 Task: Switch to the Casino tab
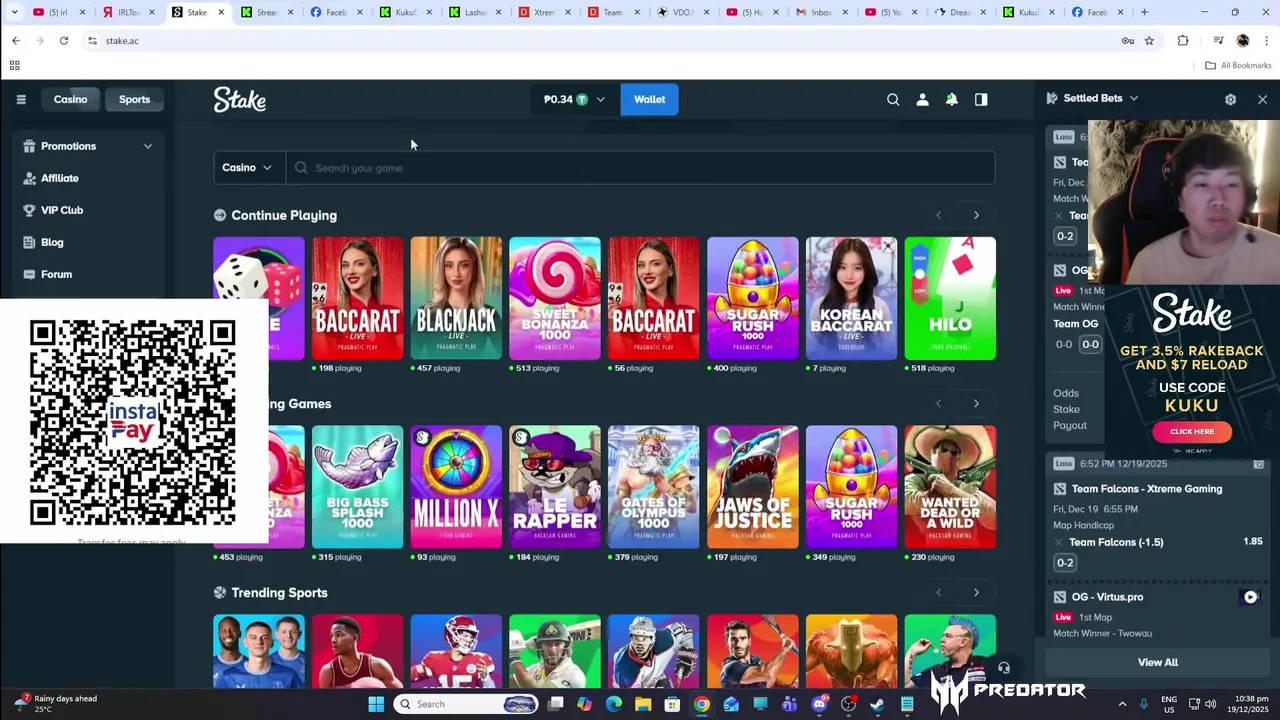(x=70, y=99)
